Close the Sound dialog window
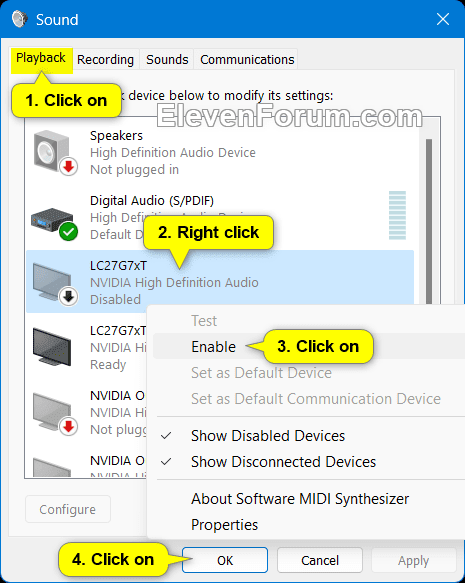 coord(443,19)
